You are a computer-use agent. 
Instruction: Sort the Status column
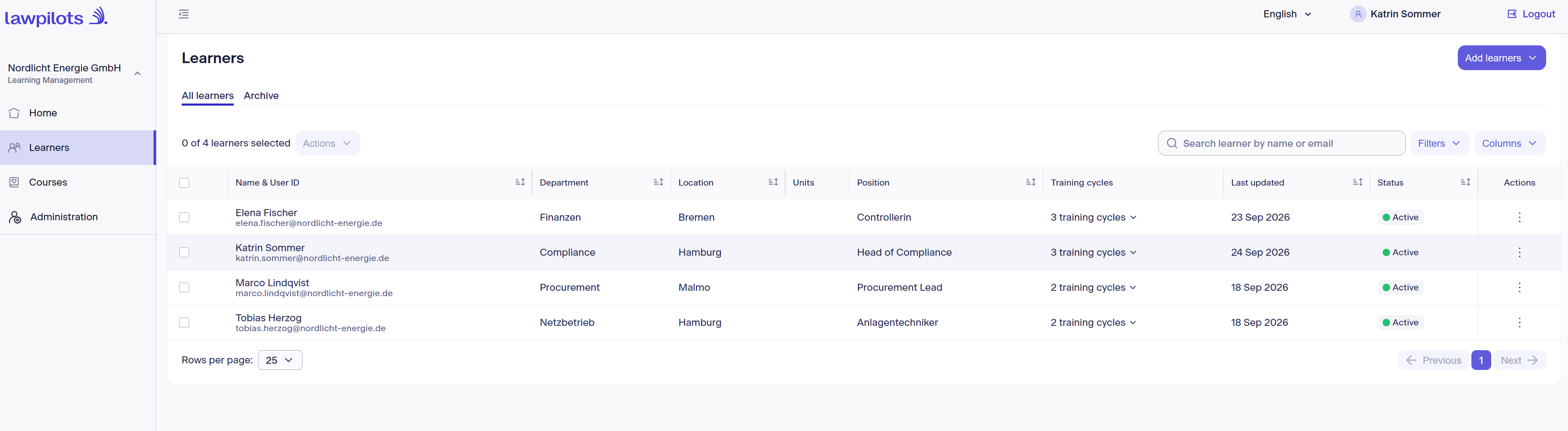pyautogui.click(x=1465, y=182)
